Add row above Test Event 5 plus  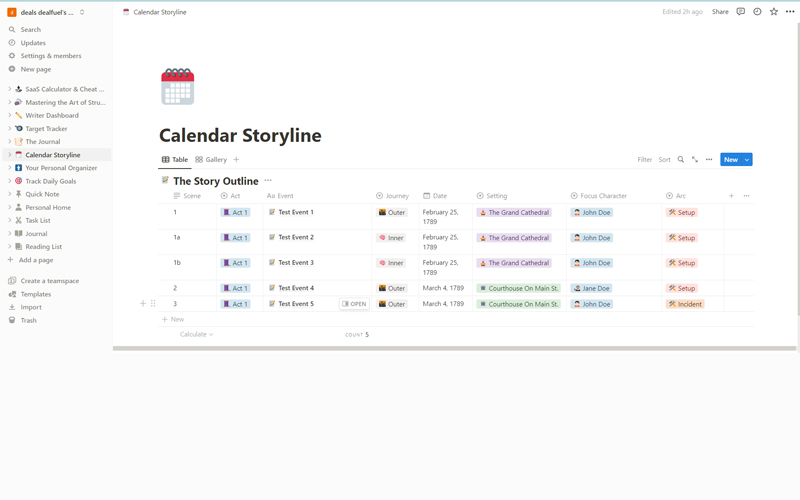pyautogui.click(x=143, y=304)
